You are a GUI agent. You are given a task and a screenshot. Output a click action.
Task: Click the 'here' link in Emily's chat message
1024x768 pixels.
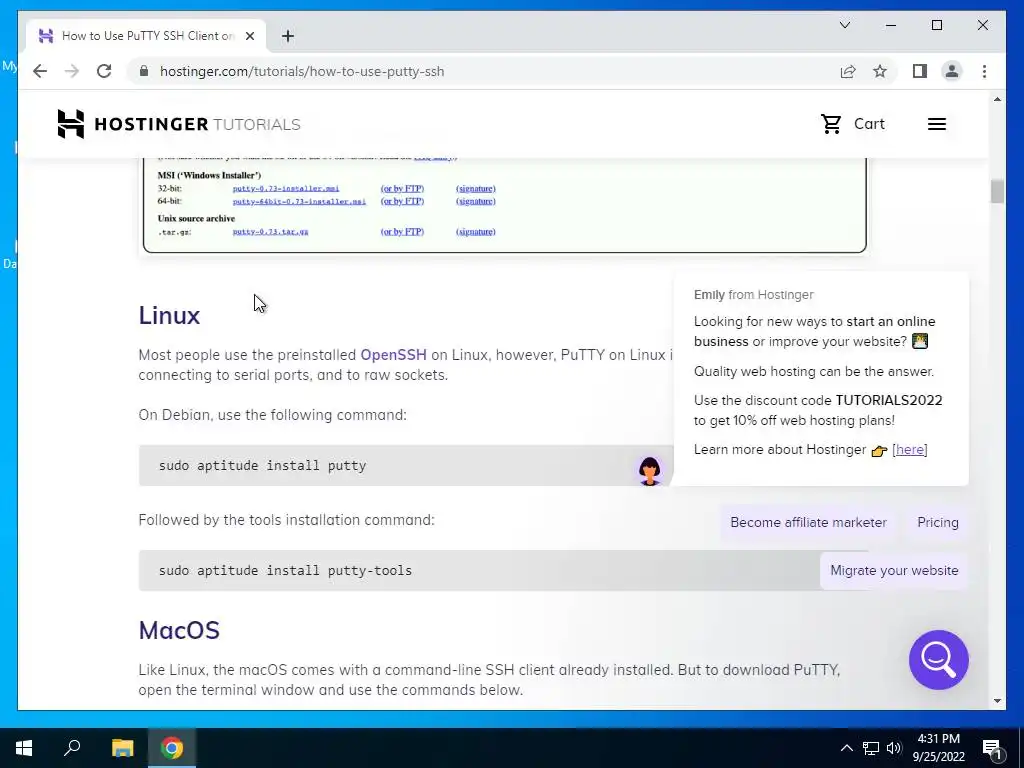pyautogui.click(x=910, y=449)
